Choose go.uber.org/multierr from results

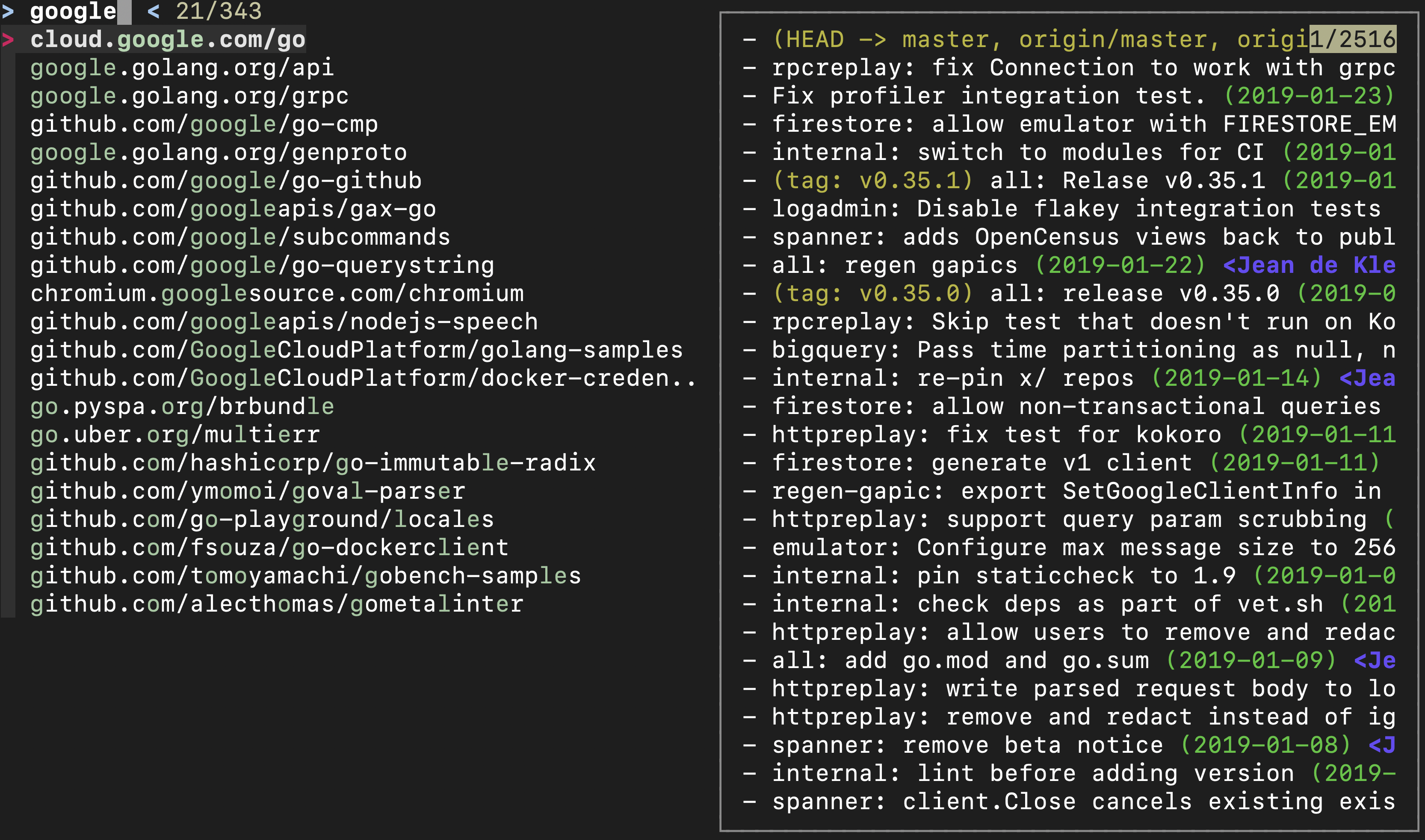[x=175, y=435]
